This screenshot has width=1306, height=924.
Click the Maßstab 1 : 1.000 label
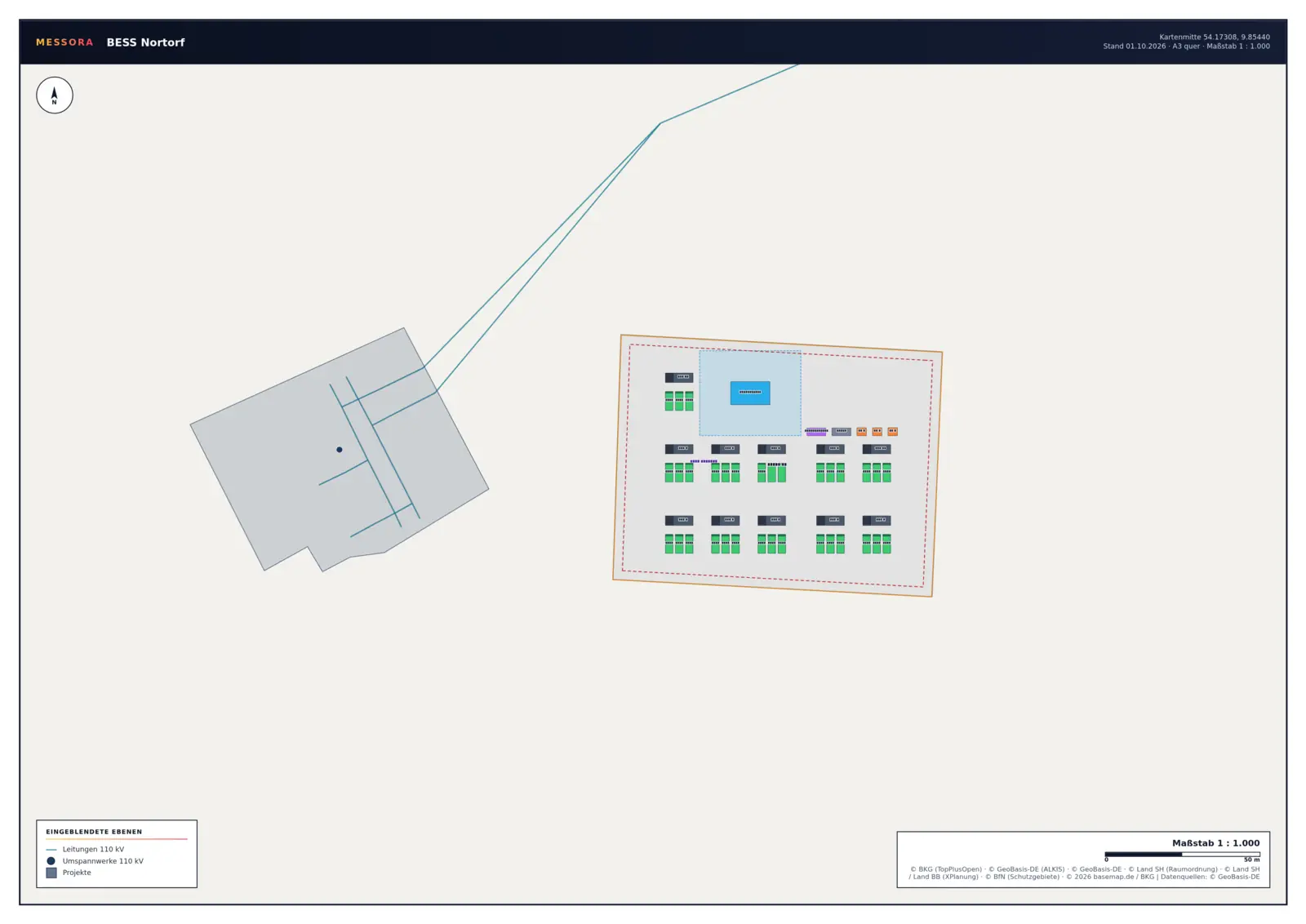tap(1215, 843)
